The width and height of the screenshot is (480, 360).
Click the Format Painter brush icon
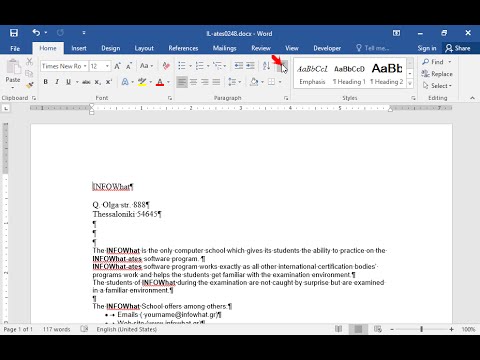click(x=30, y=85)
